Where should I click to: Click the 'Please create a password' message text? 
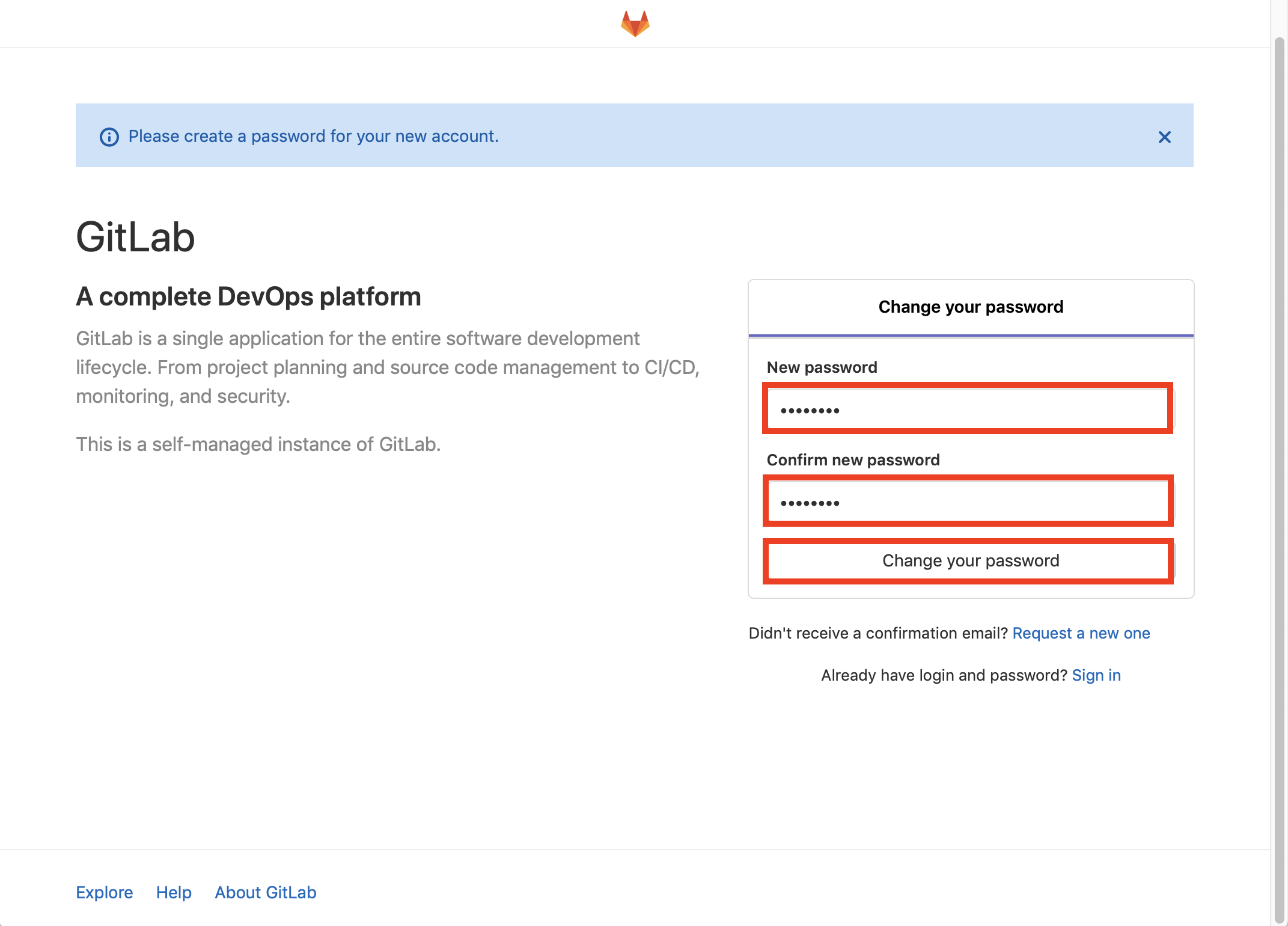pos(313,136)
